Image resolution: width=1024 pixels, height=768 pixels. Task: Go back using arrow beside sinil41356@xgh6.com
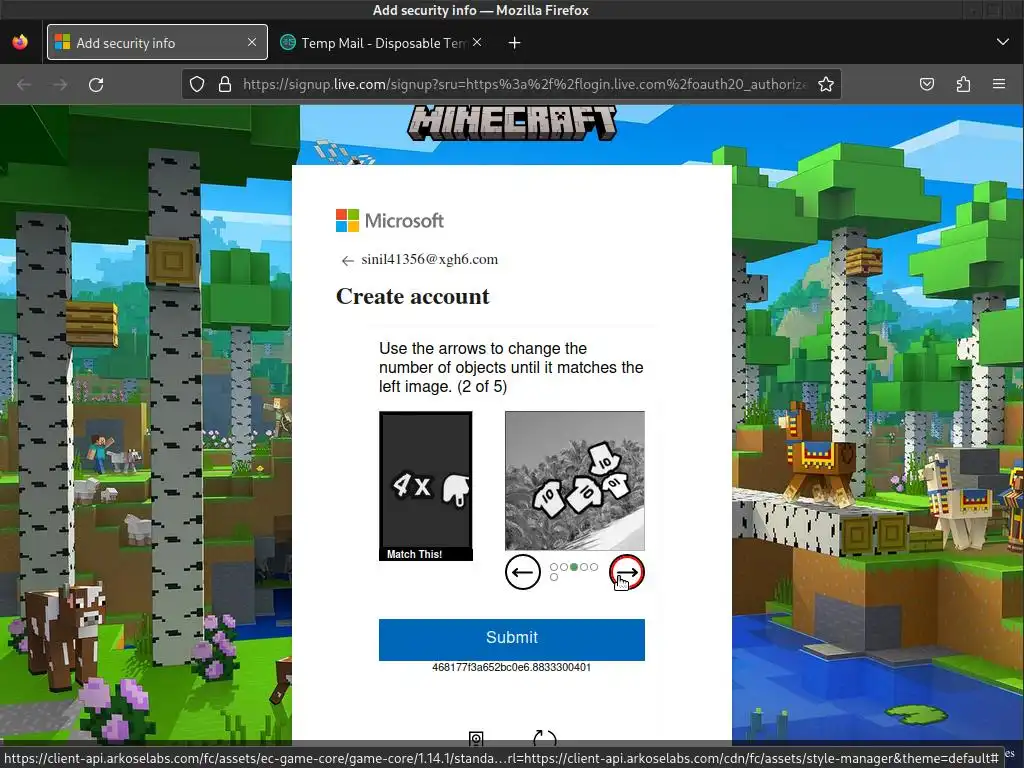347,261
